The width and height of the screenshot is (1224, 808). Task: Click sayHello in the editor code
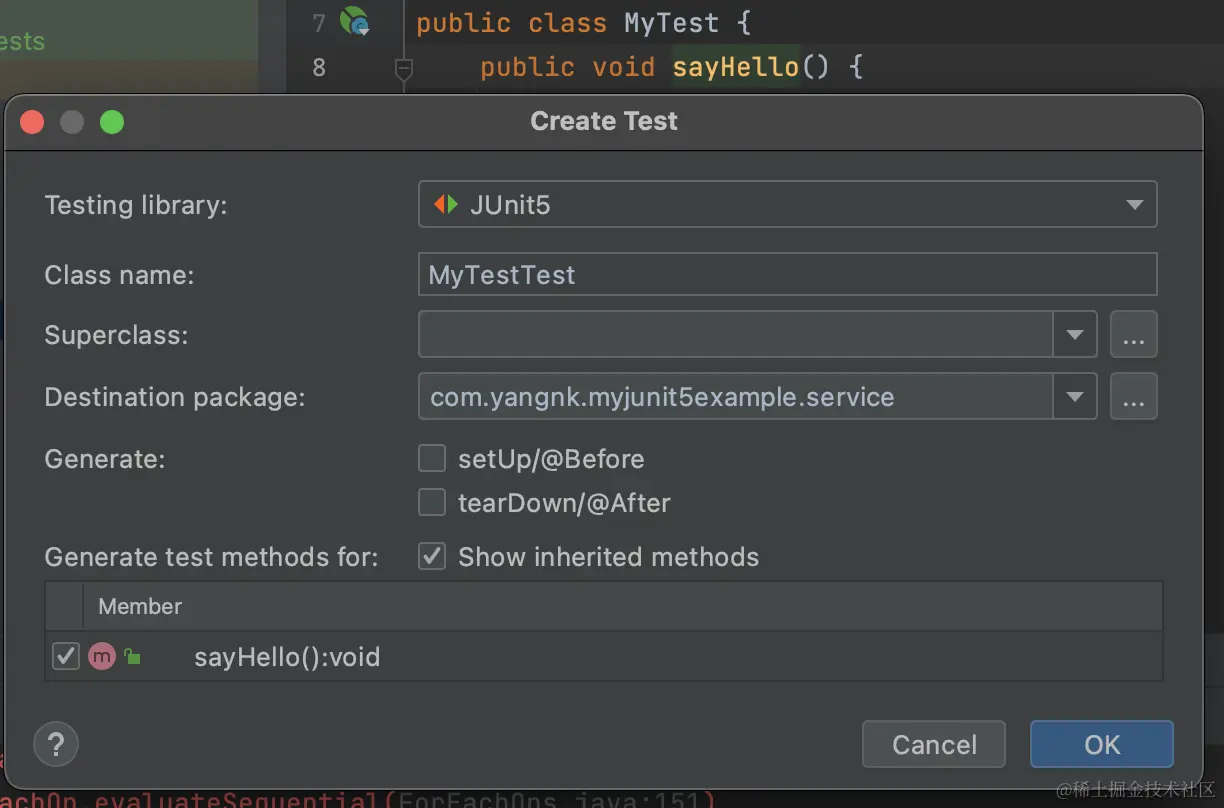pyautogui.click(x=735, y=67)
